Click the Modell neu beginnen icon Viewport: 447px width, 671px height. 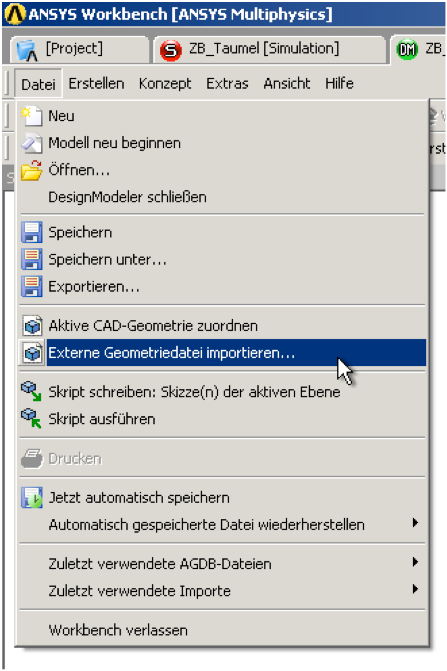tap(32, 143)
